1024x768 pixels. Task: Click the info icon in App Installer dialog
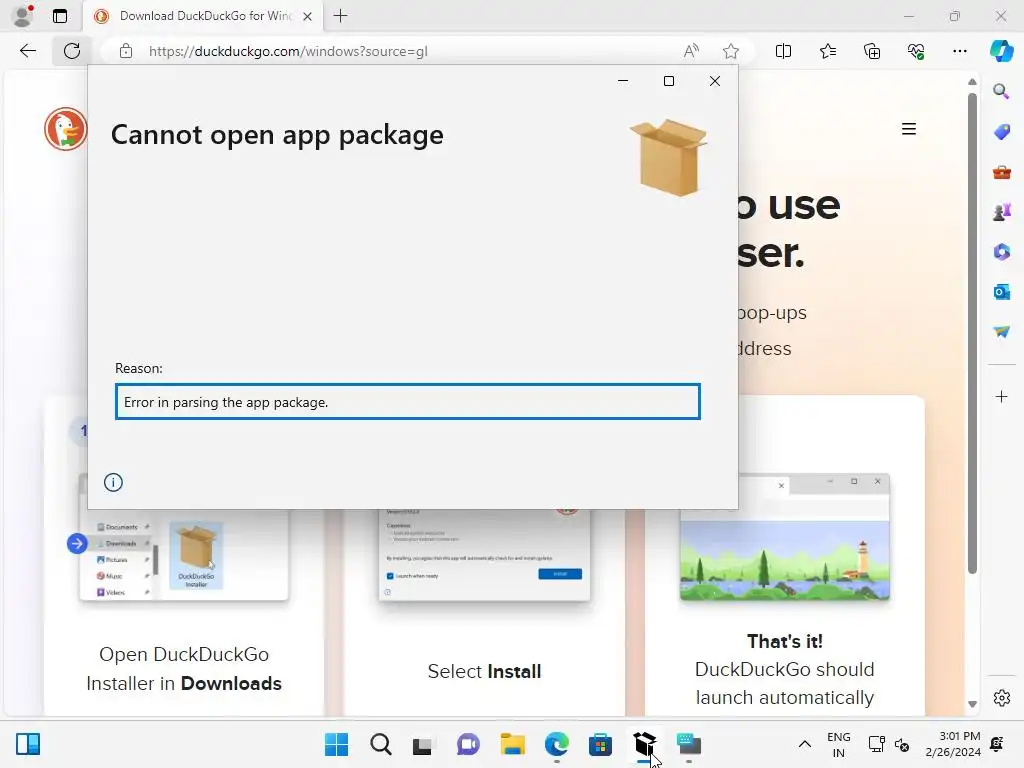click(x=113, y=482)
